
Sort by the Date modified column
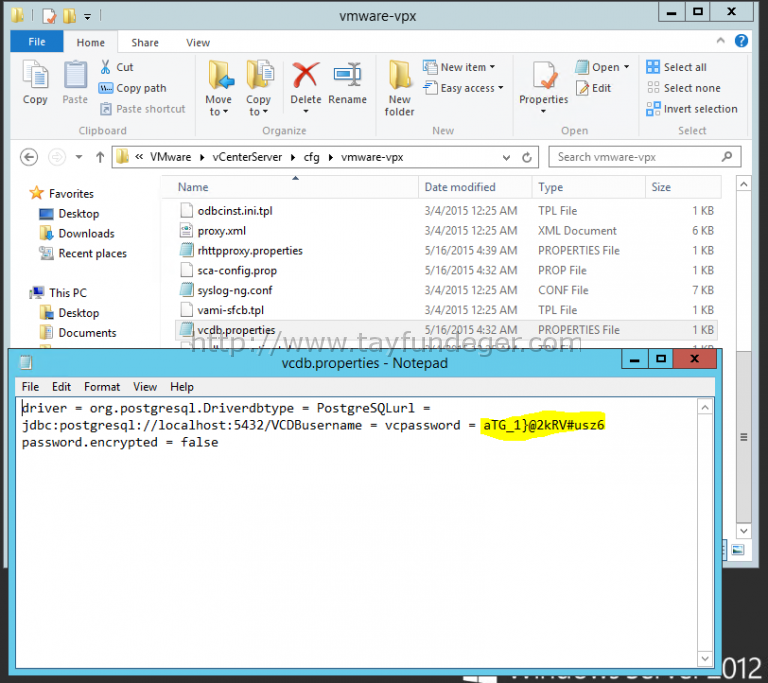[459, 187]
